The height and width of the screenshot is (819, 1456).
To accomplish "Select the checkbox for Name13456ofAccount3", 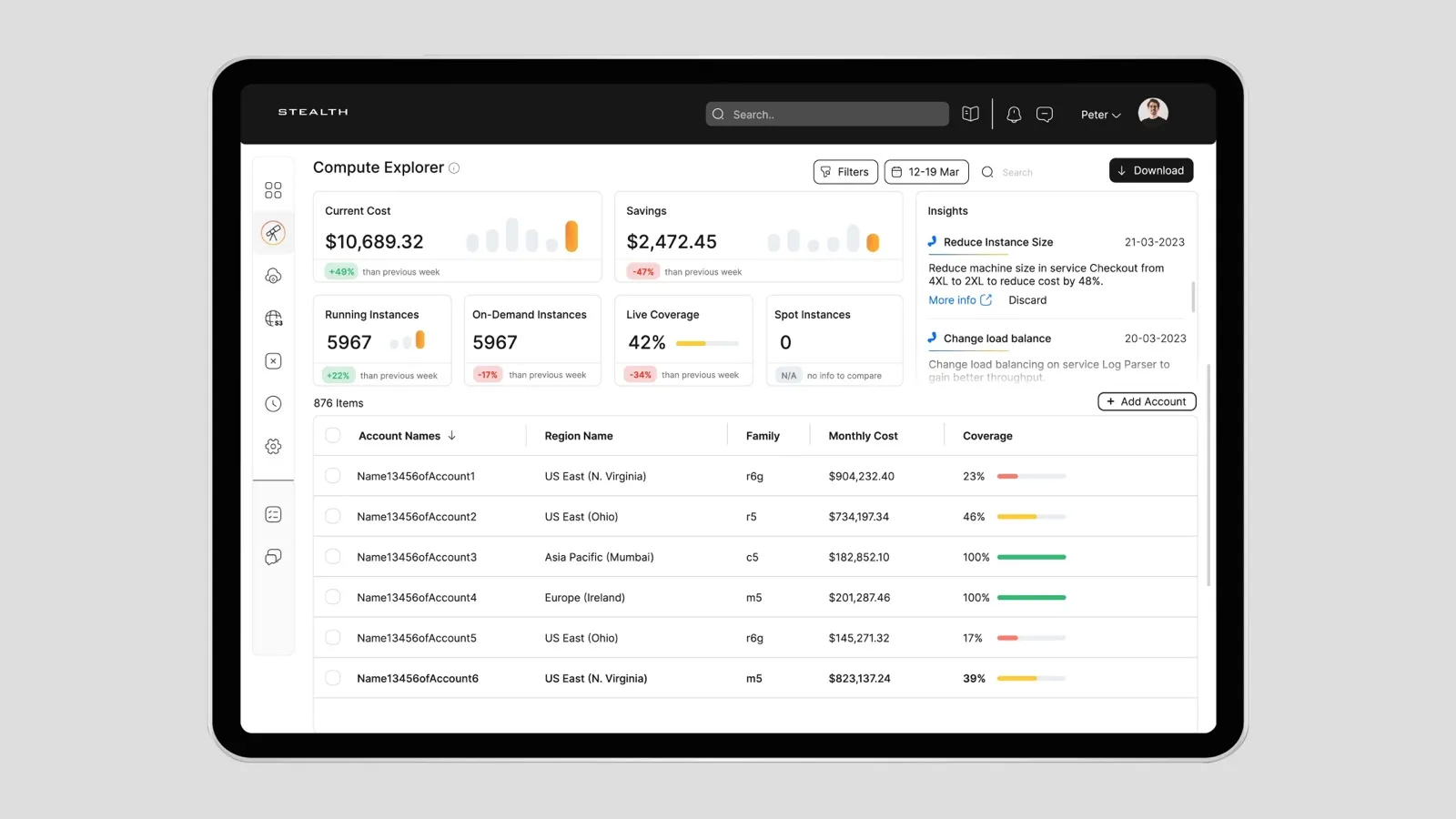I will point(333,557).
